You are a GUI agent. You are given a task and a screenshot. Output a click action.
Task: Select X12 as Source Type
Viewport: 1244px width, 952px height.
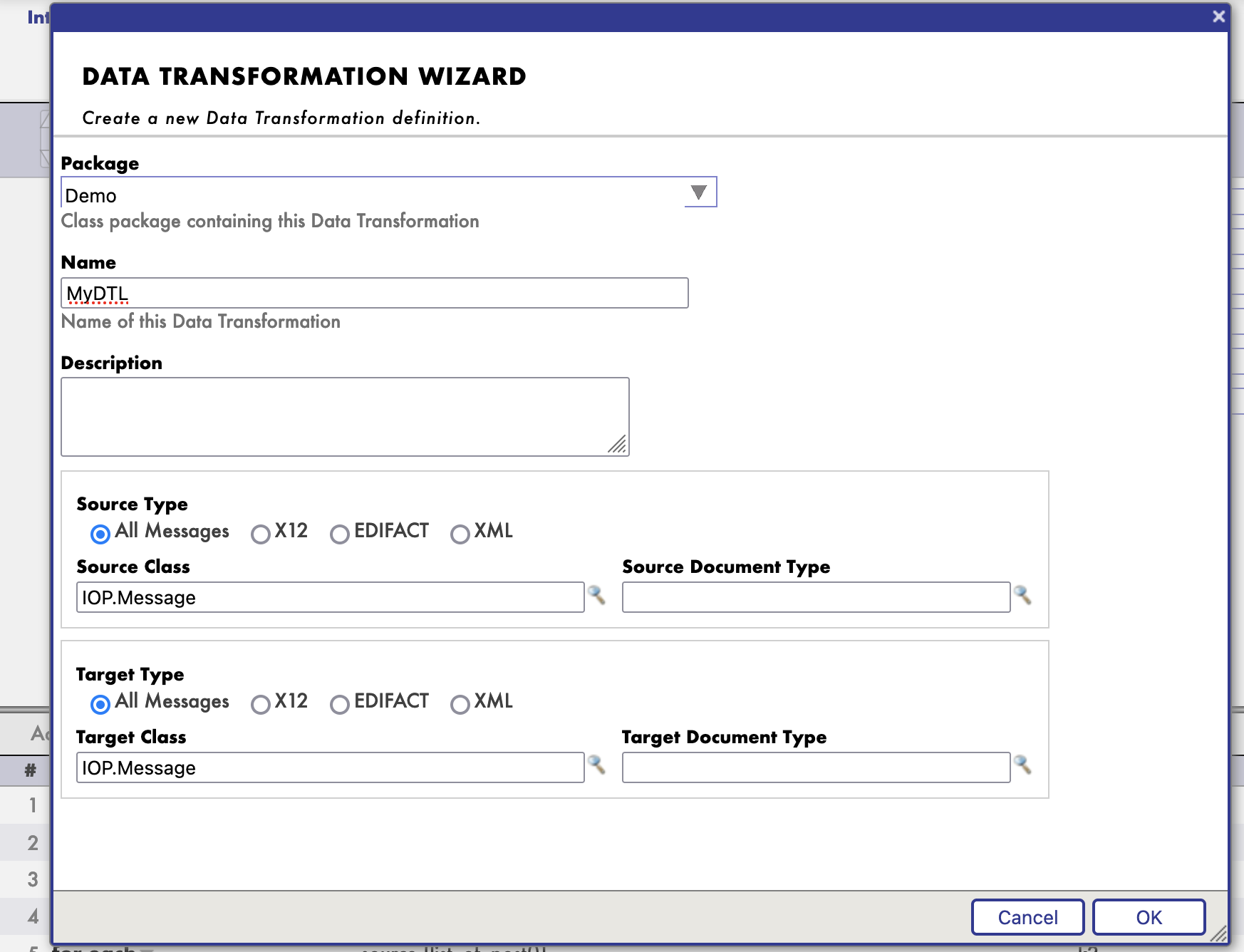point(261,534)
